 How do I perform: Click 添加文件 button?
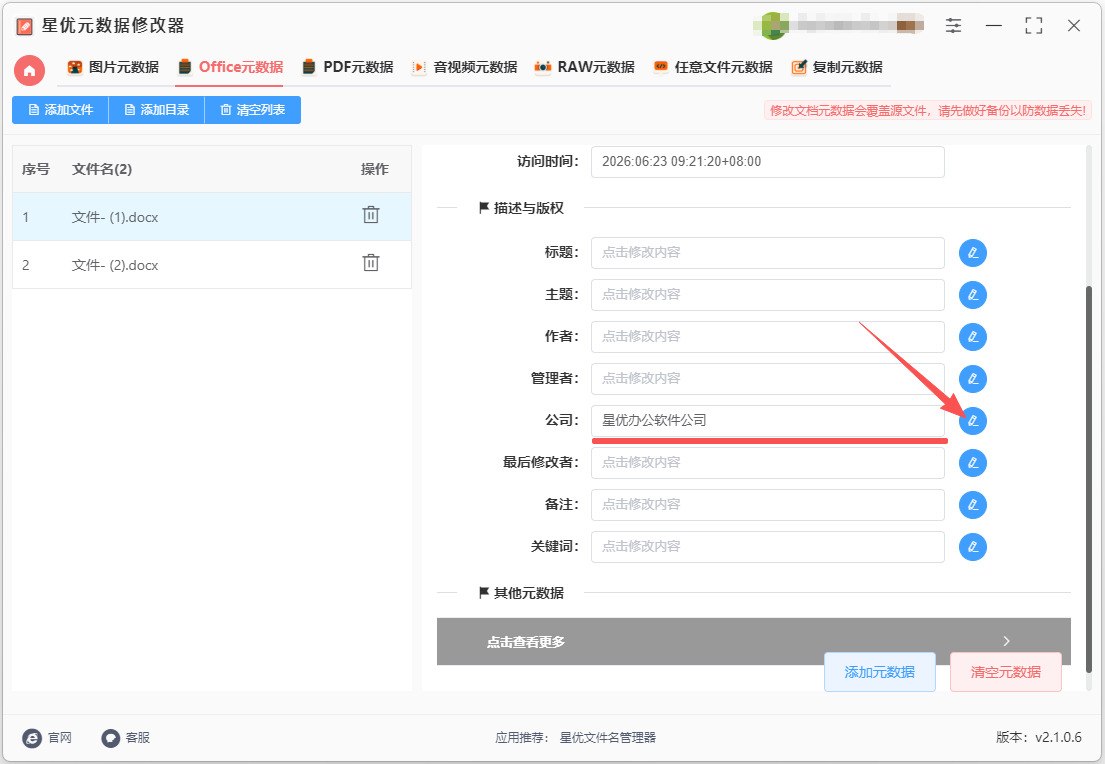(x=61, y=110)
